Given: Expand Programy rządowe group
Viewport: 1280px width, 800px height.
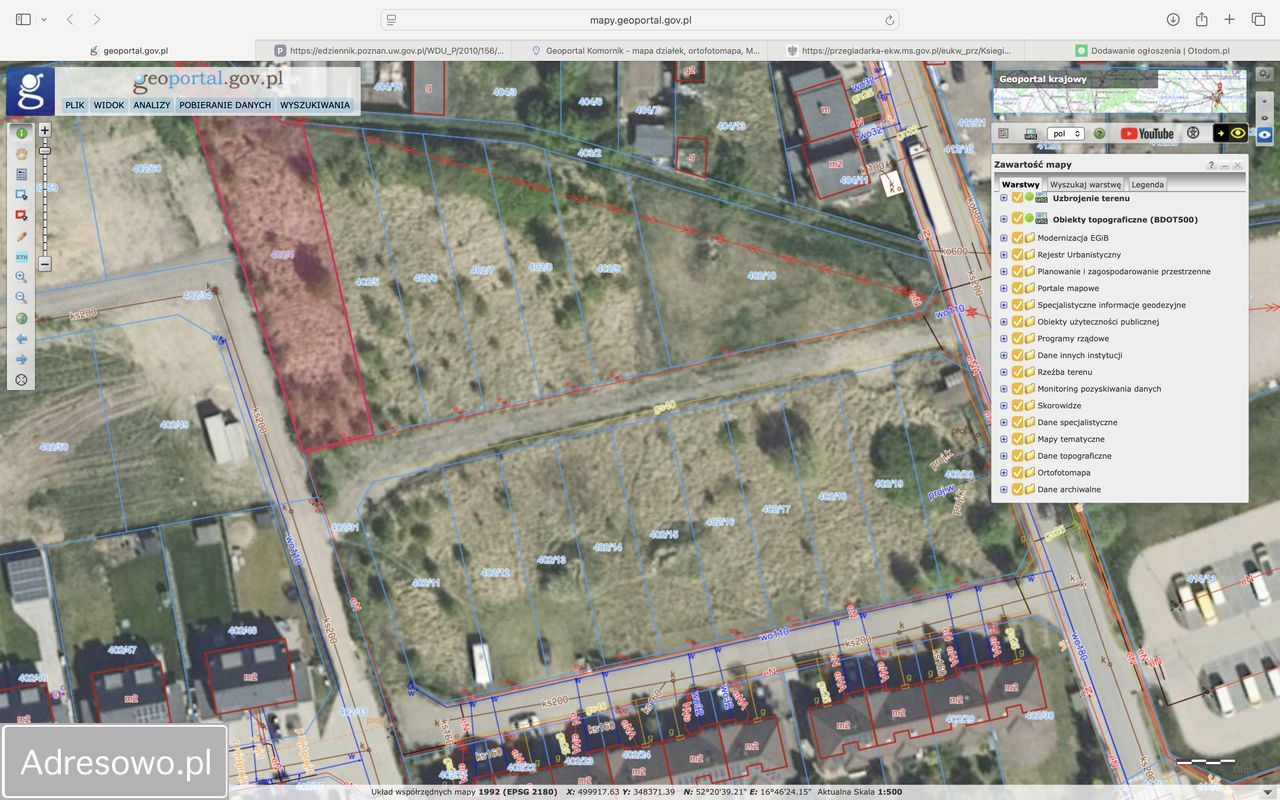Looking at the screenshot, I should pos(1003,338).
